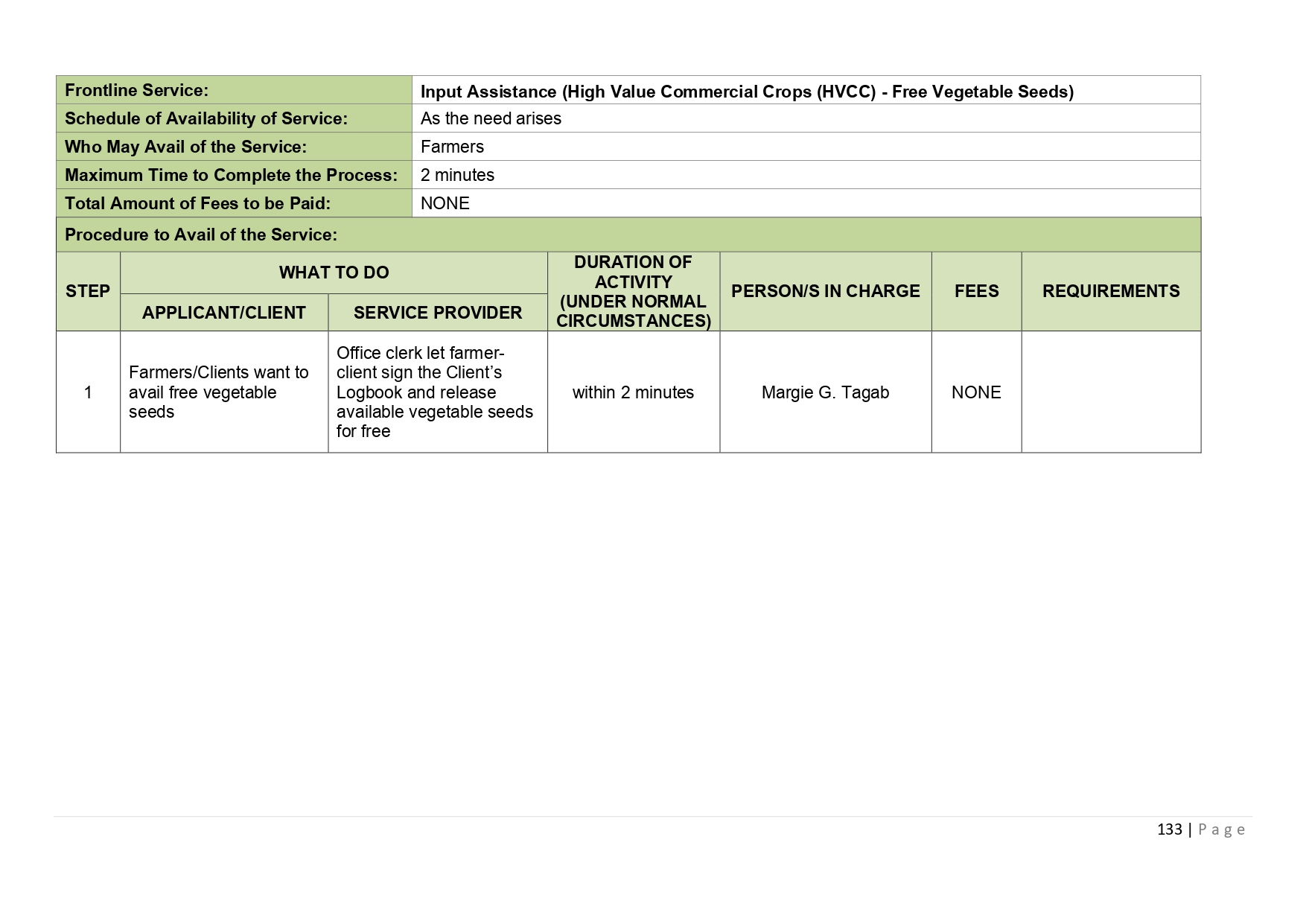Viewport: 1306px width, 924px height.
Task: Click the 'PERSON/S IN CHARGE' column header
Action: [x=826, y=291]
